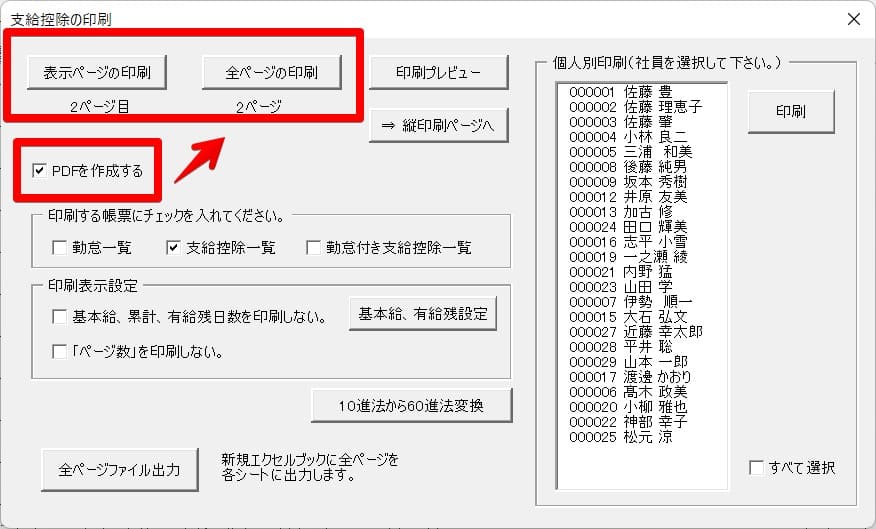The height and width of the screenshot is (529, 876).
Task: Enable 「ページ数」を印刷しない checkbox
Action: tap(60, 351)
